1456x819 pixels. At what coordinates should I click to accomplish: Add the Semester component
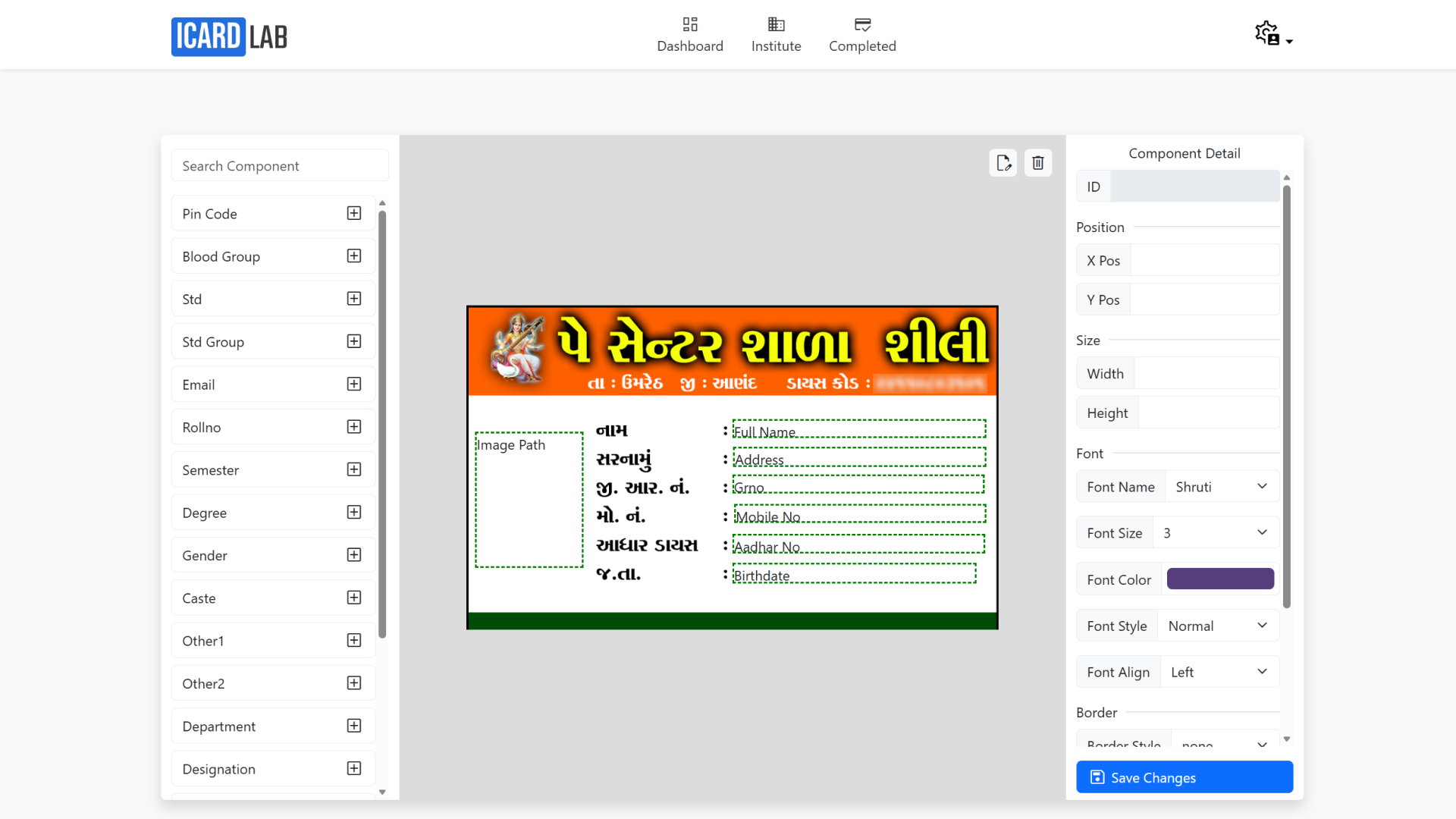tap(354, 469)
